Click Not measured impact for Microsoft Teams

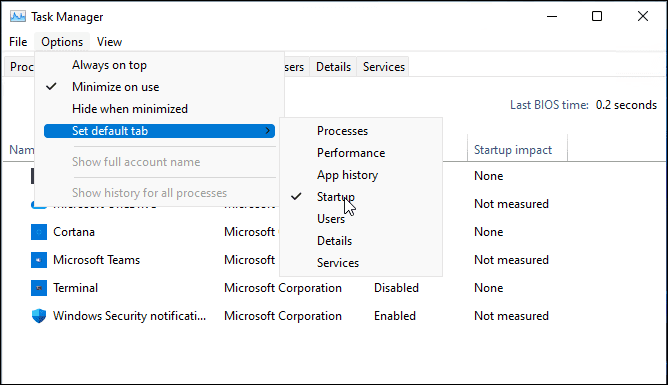(511, 260)
